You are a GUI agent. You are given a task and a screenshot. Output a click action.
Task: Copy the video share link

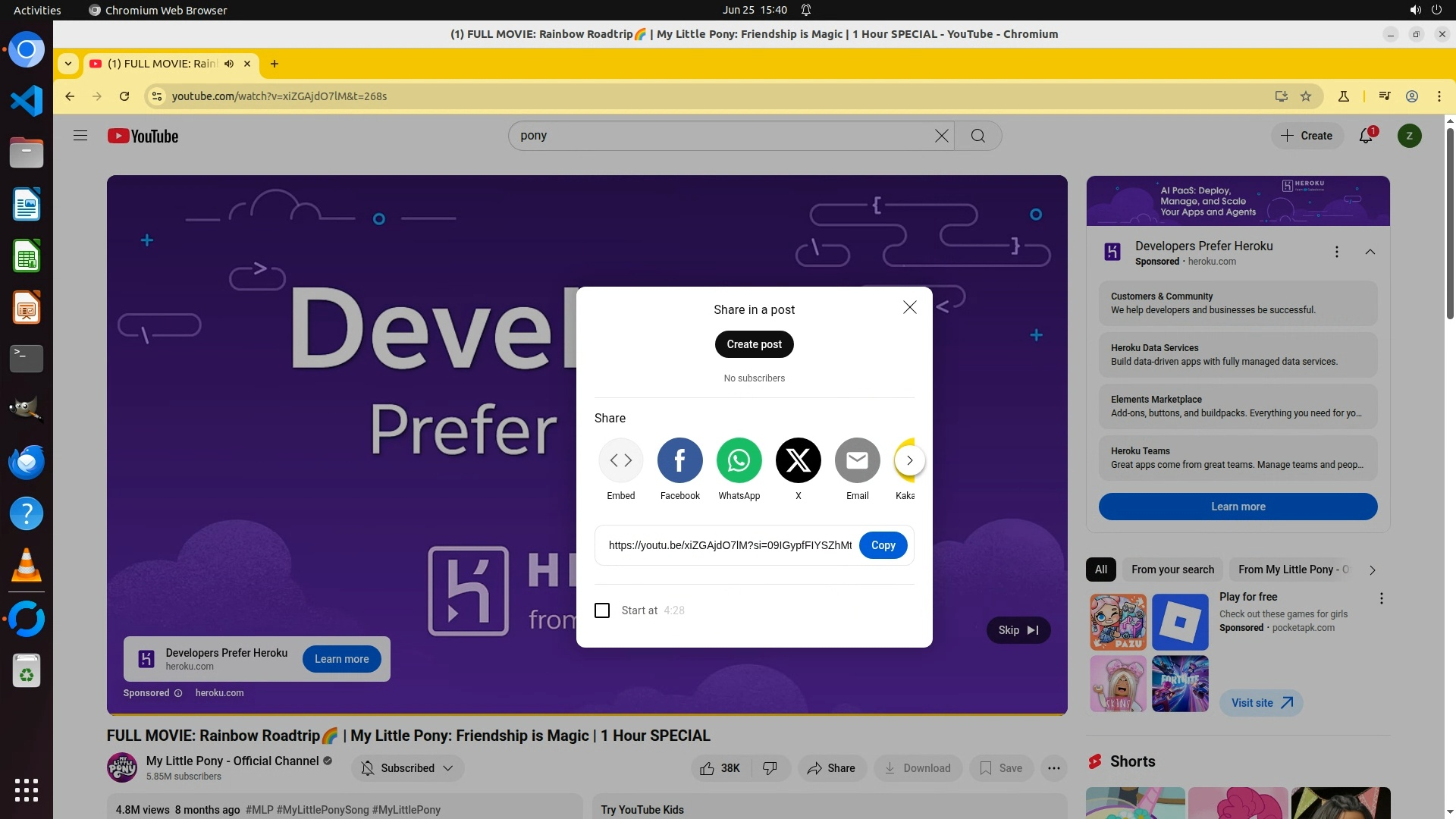883,545
